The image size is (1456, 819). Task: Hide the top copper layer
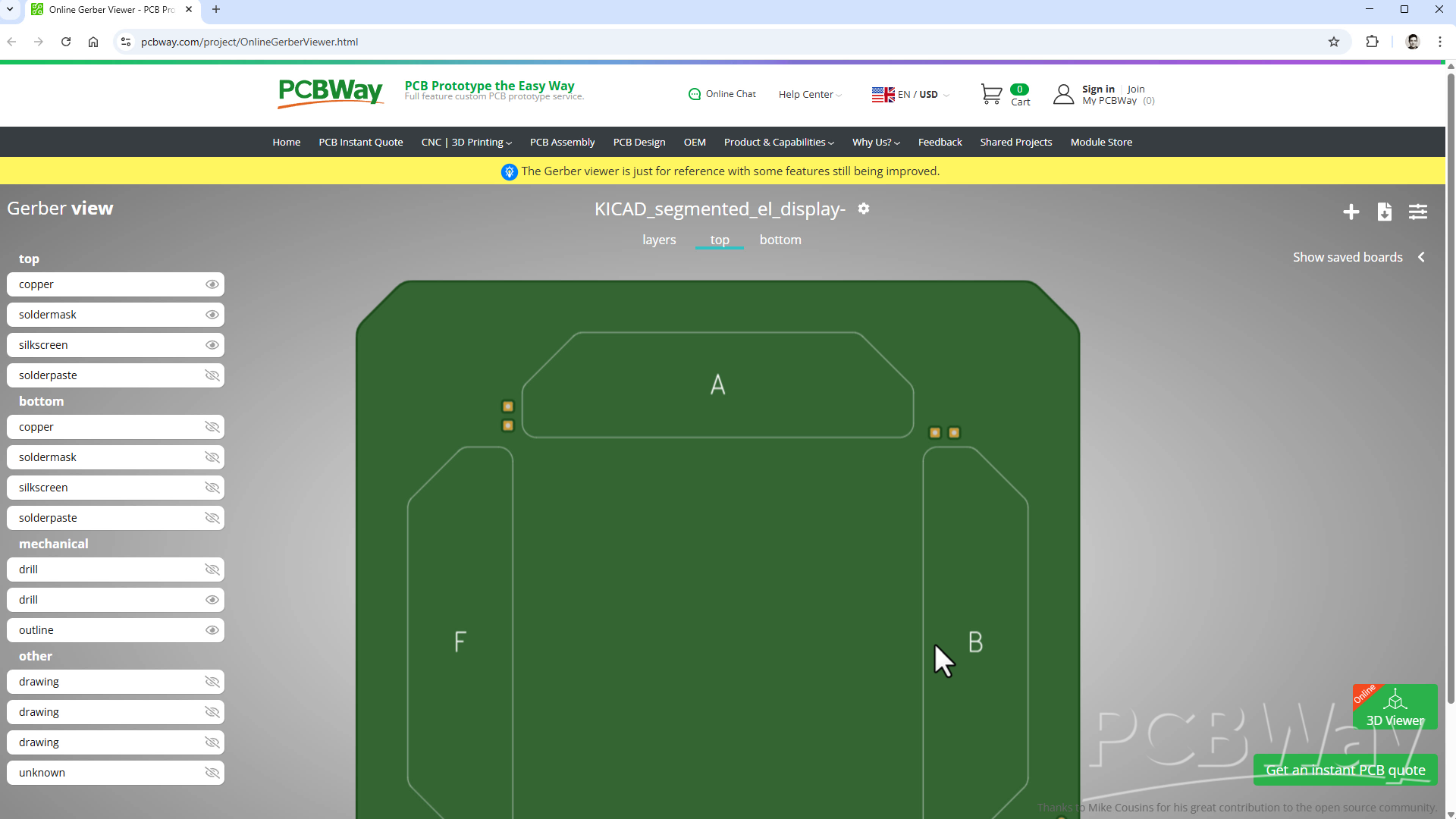[x=212, y=284]
